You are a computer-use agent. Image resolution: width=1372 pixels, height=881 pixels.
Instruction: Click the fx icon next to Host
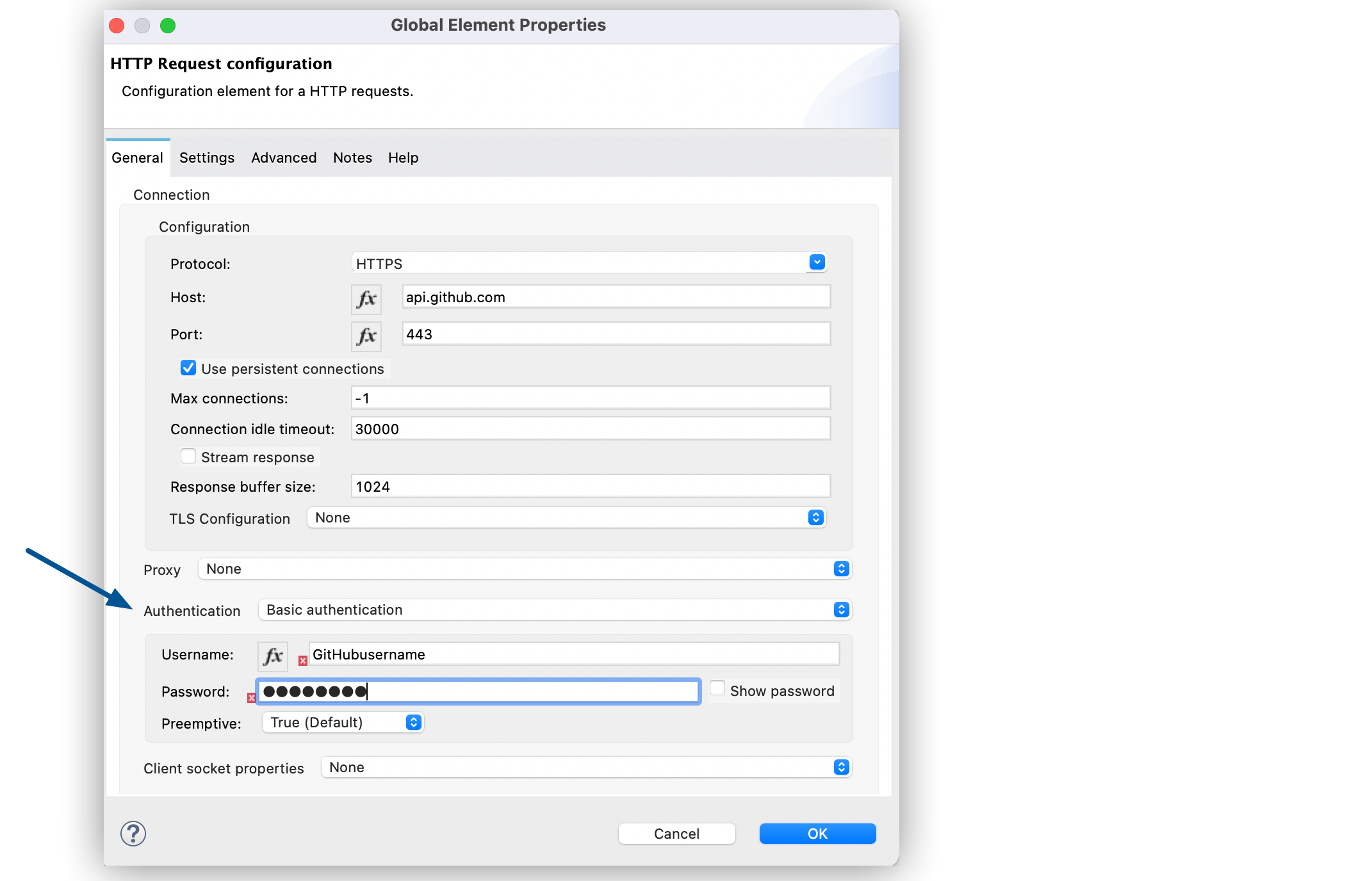[366, 298]
